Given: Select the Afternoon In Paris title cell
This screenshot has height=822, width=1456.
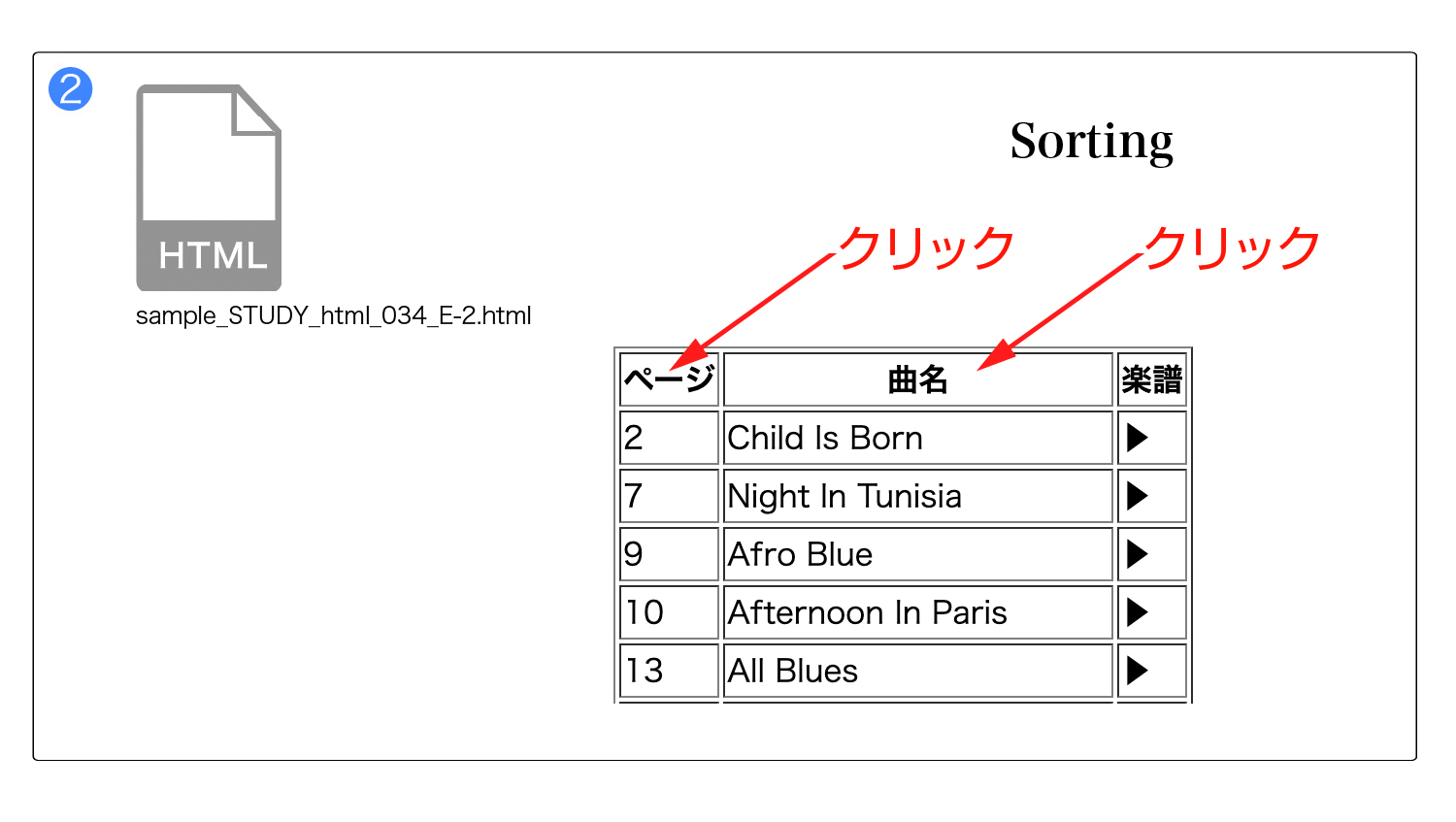Looking at the screenshot, I should (x=918, y=612).
